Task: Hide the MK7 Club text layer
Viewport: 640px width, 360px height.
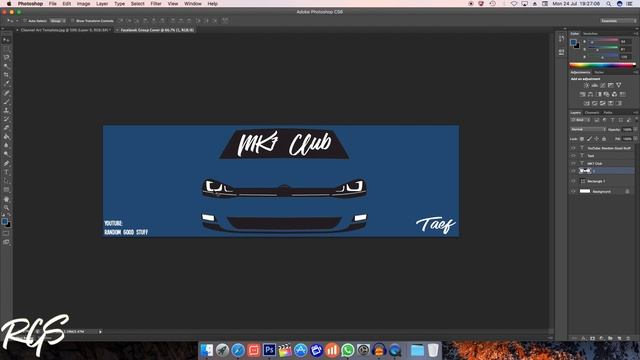Action: (573, 163)
